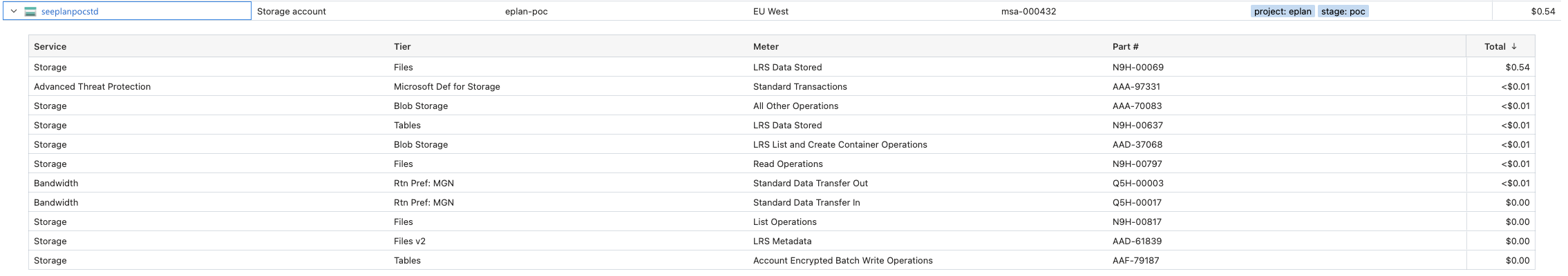Image resolution: width=1568 pixels, height=276 pixels.
Task: Click the eplan-poc resource group cell
Action: point(526,11)
